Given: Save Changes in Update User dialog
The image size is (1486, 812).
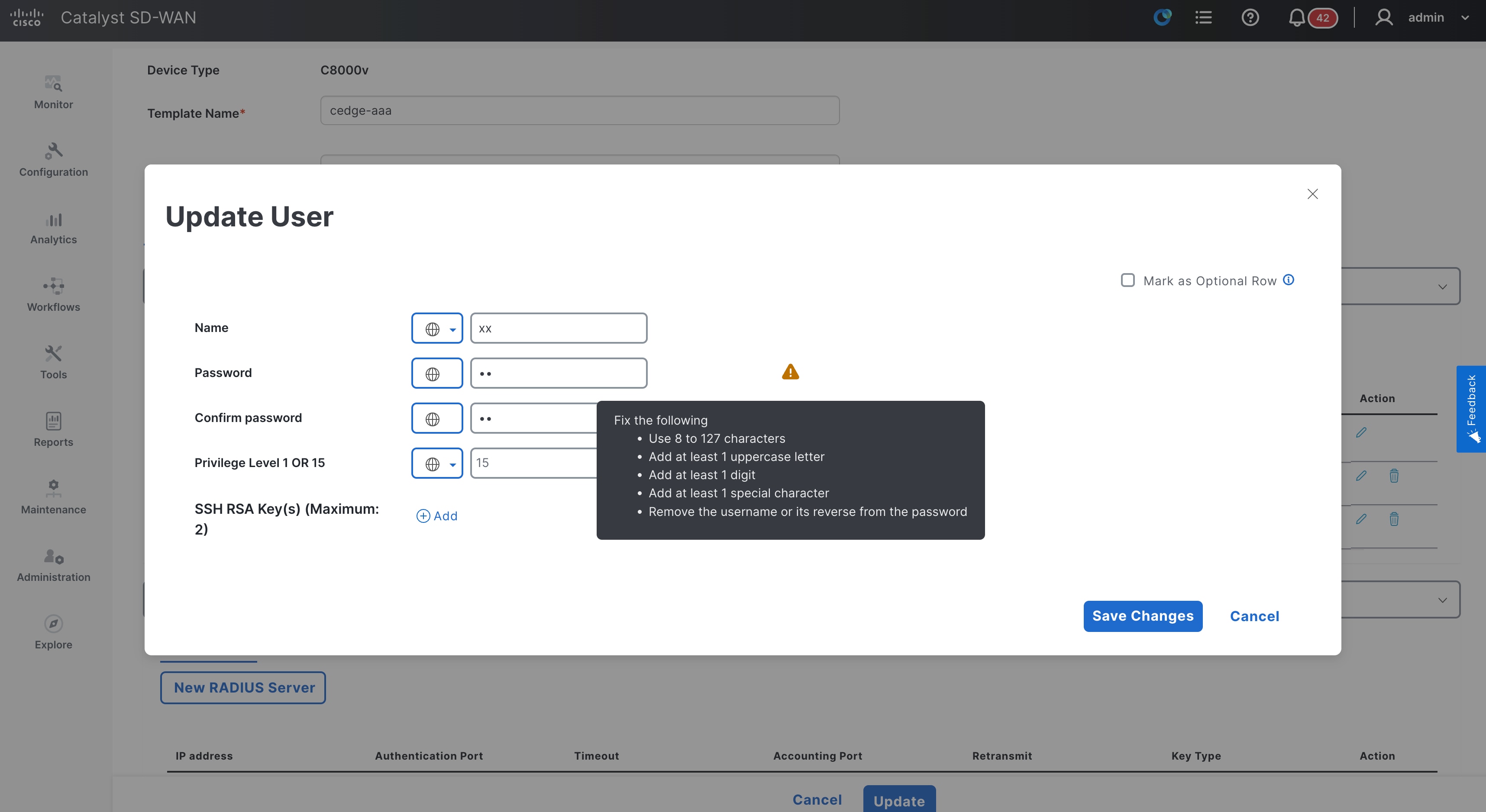Looking at the screenshot, I should click(1143, 616).
